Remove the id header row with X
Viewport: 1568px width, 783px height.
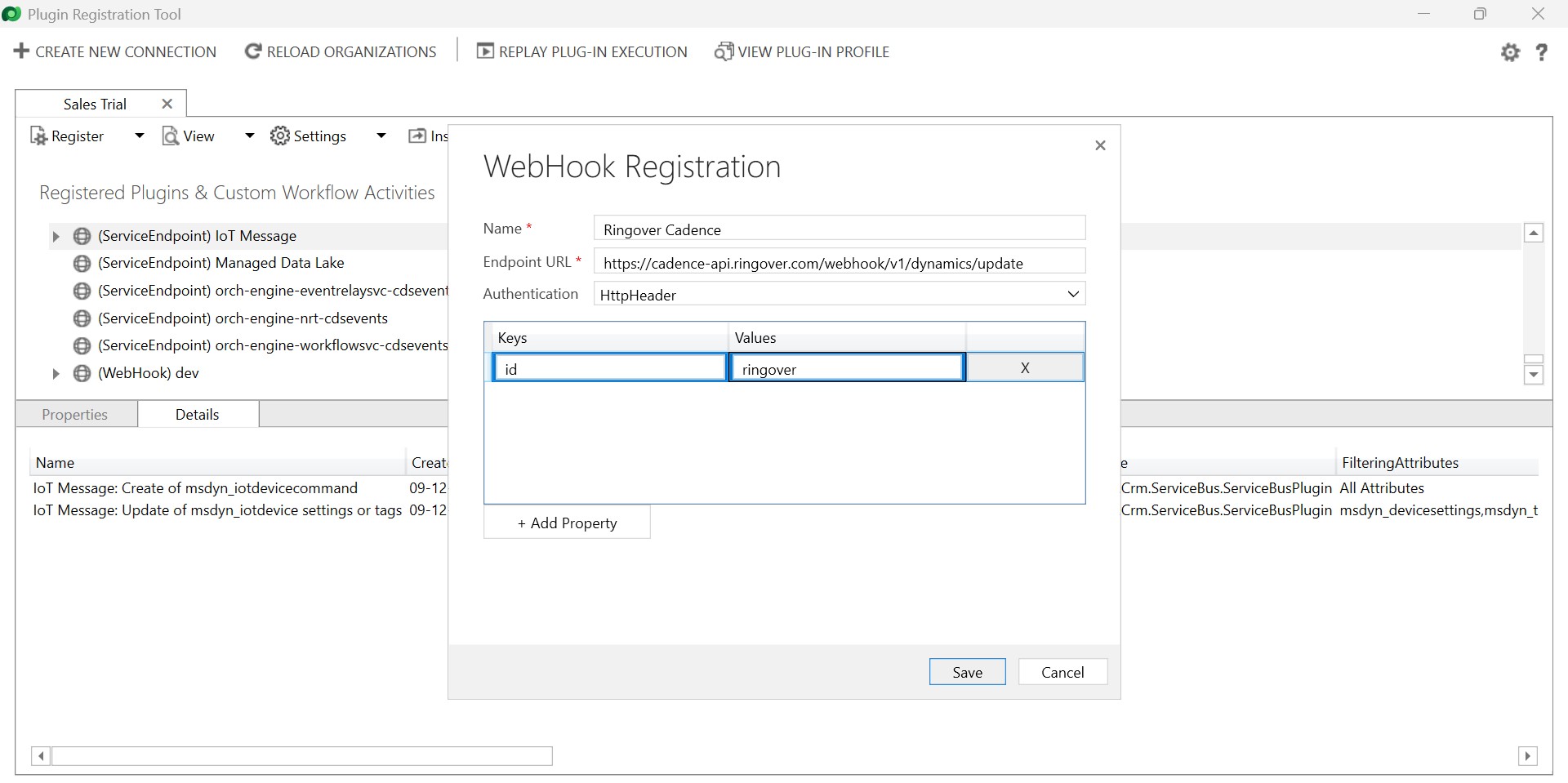point(1025,367)
